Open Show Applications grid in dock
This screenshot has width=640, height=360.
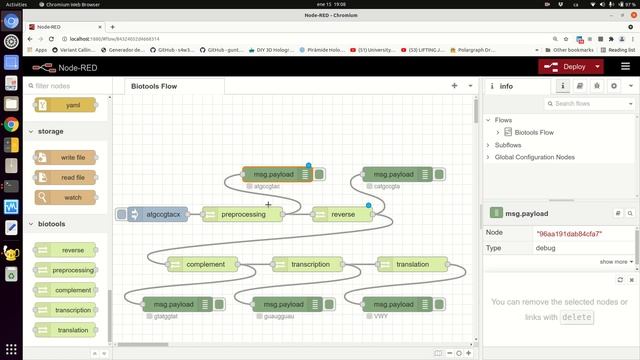(x=11, y=349)
